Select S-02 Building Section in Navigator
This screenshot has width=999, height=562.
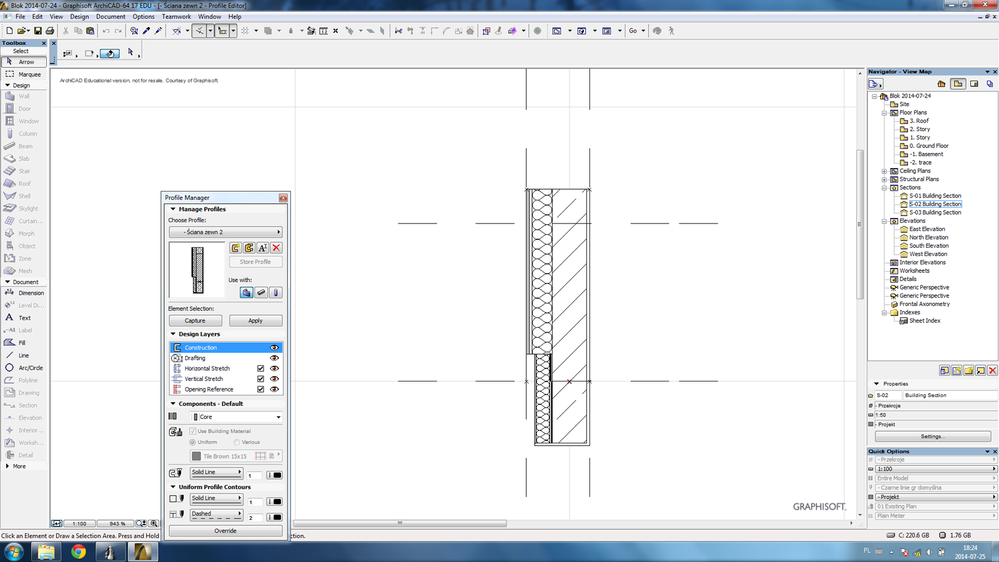tap(935, 204)
